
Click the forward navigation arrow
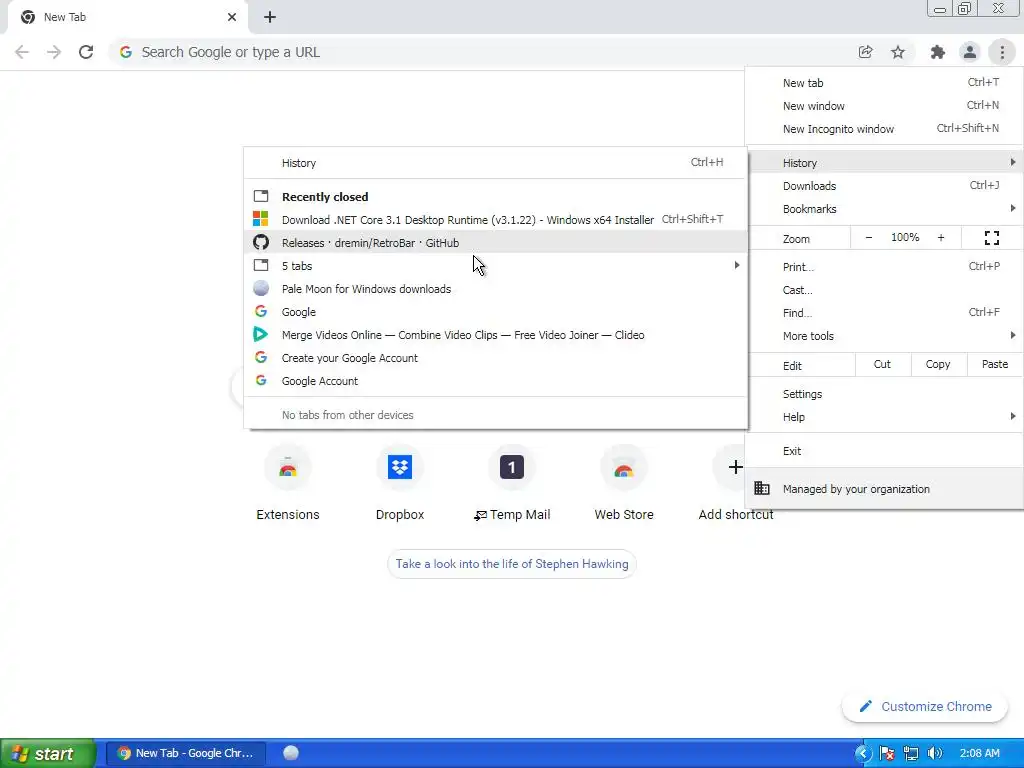[x=54, y=52]
